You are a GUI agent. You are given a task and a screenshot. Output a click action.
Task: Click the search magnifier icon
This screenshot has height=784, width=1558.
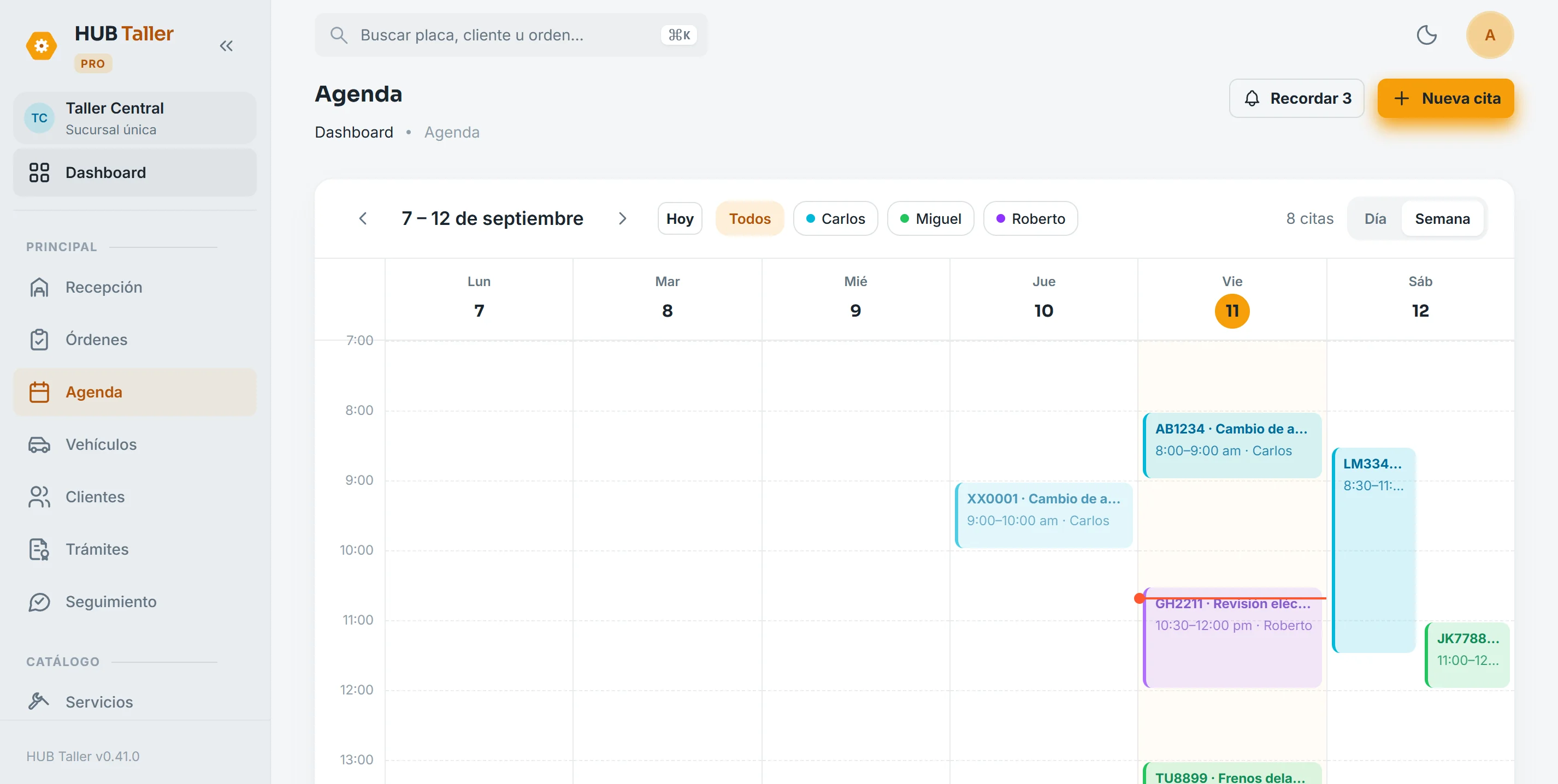coord(339,35)
